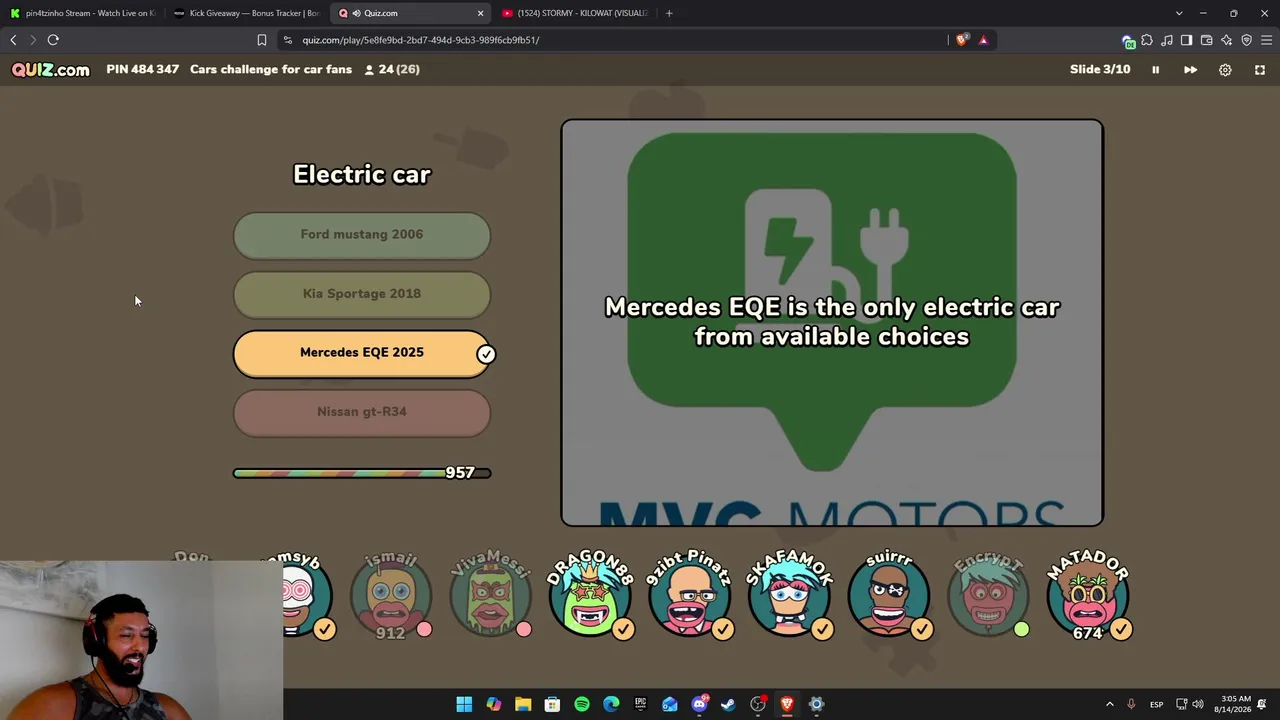Open a new browser tab
This screenshot has width=1280, height=720.
(x=669, y=13)
